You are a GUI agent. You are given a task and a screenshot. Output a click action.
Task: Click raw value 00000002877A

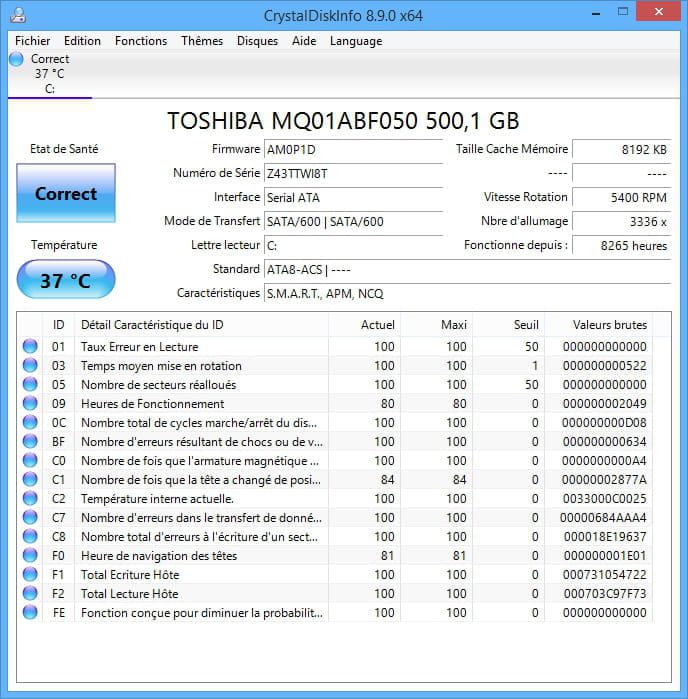pyautogui.click(x=604, y=480)
